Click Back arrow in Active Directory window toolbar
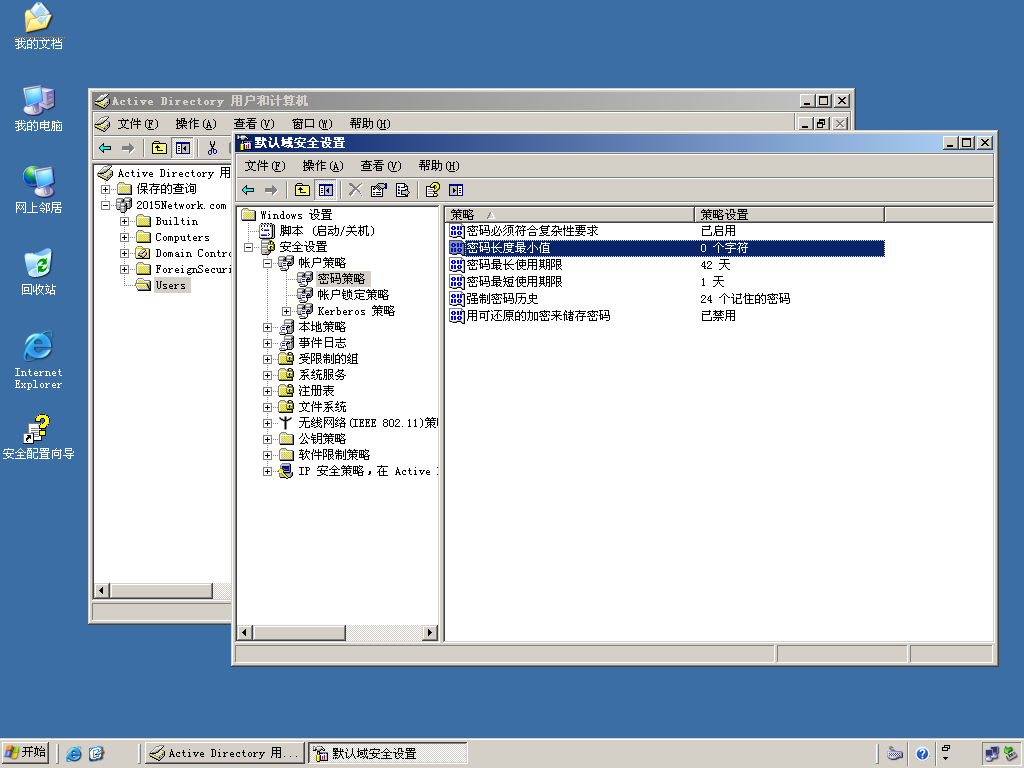The image size is (1024, 768). point(105,148)
